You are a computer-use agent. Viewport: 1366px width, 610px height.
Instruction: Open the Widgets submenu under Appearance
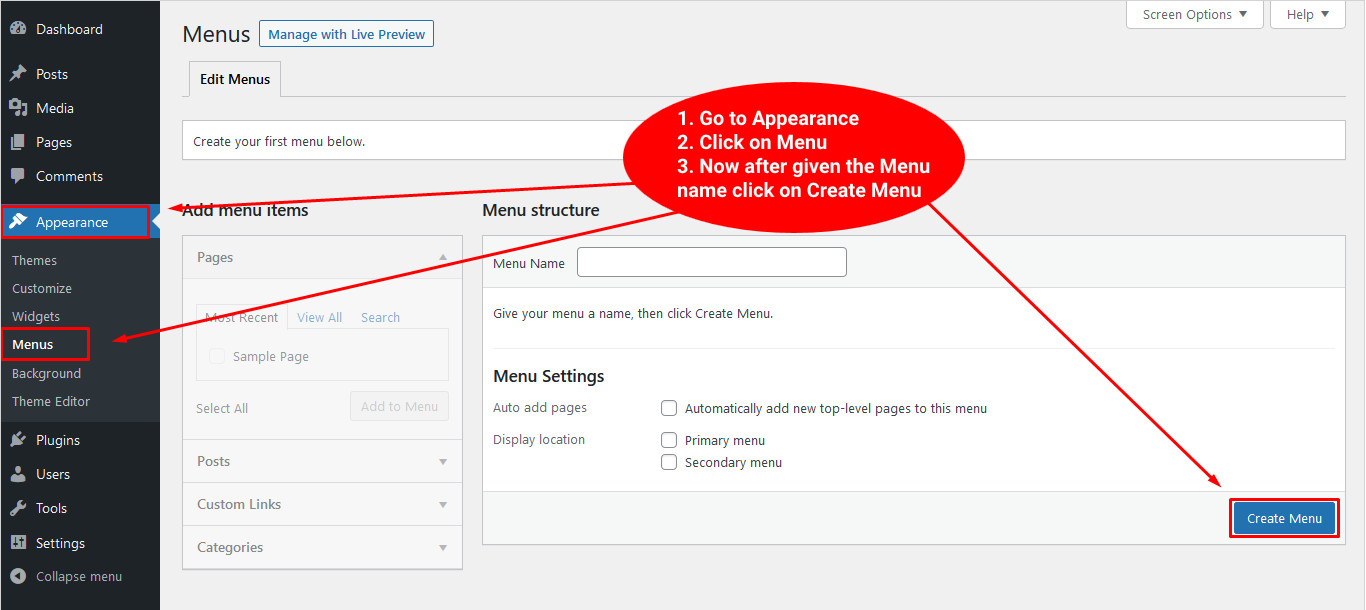[x=36, y=316]
